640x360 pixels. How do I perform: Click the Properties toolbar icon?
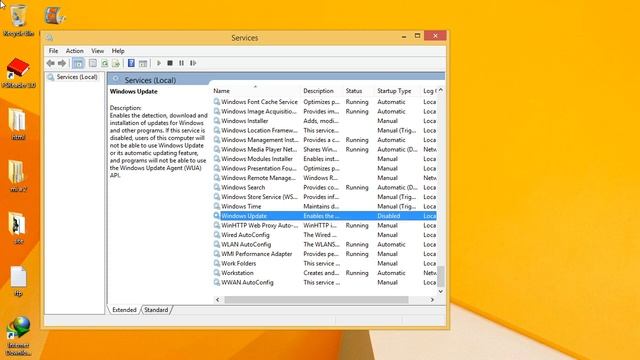[x=93, y=63]
